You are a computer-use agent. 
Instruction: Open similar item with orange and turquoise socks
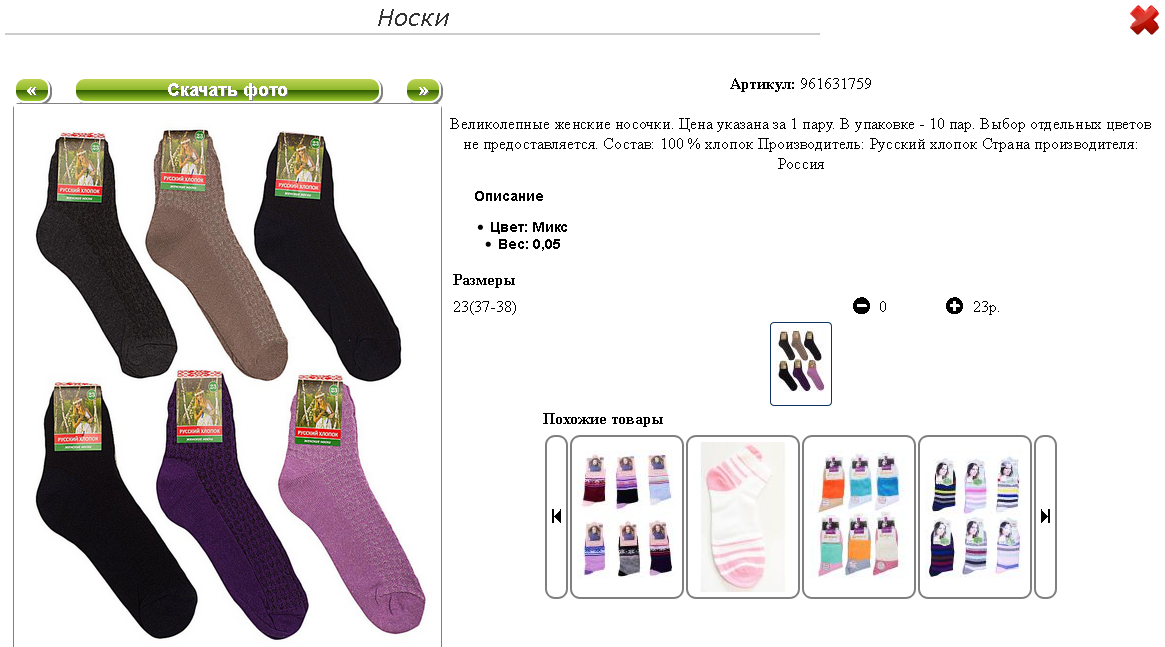pos(859,516)
